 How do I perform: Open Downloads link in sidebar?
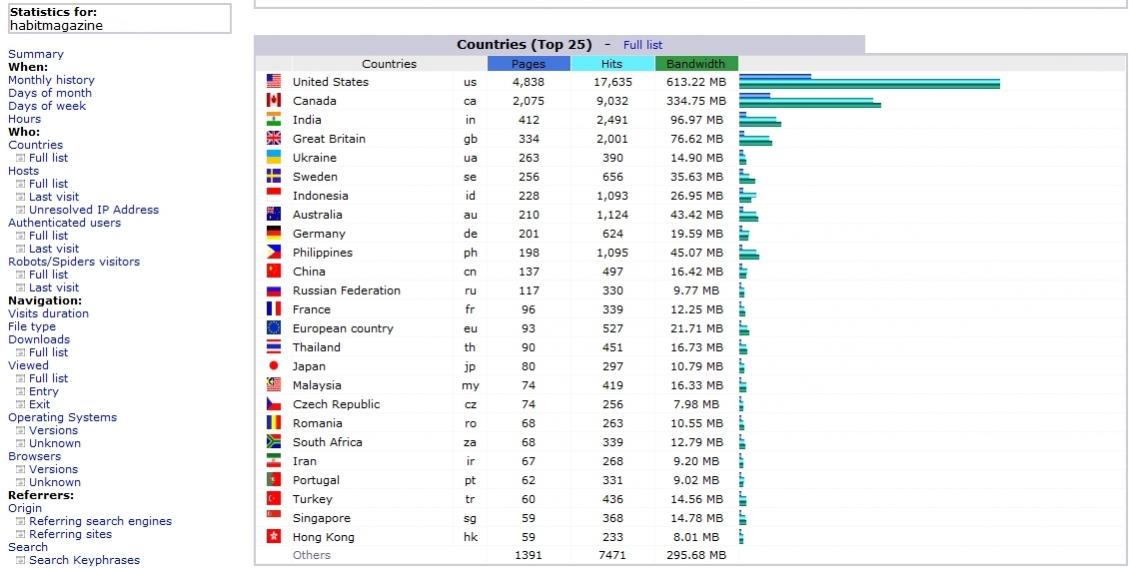pyautogui.click(x=39, y=339)
